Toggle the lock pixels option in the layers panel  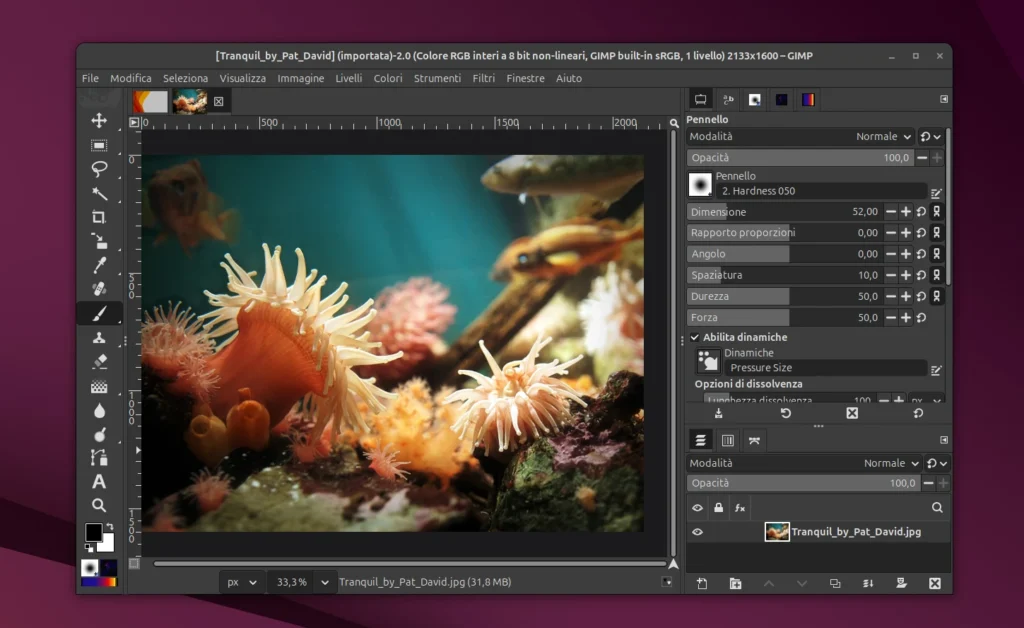coord(718,507)
